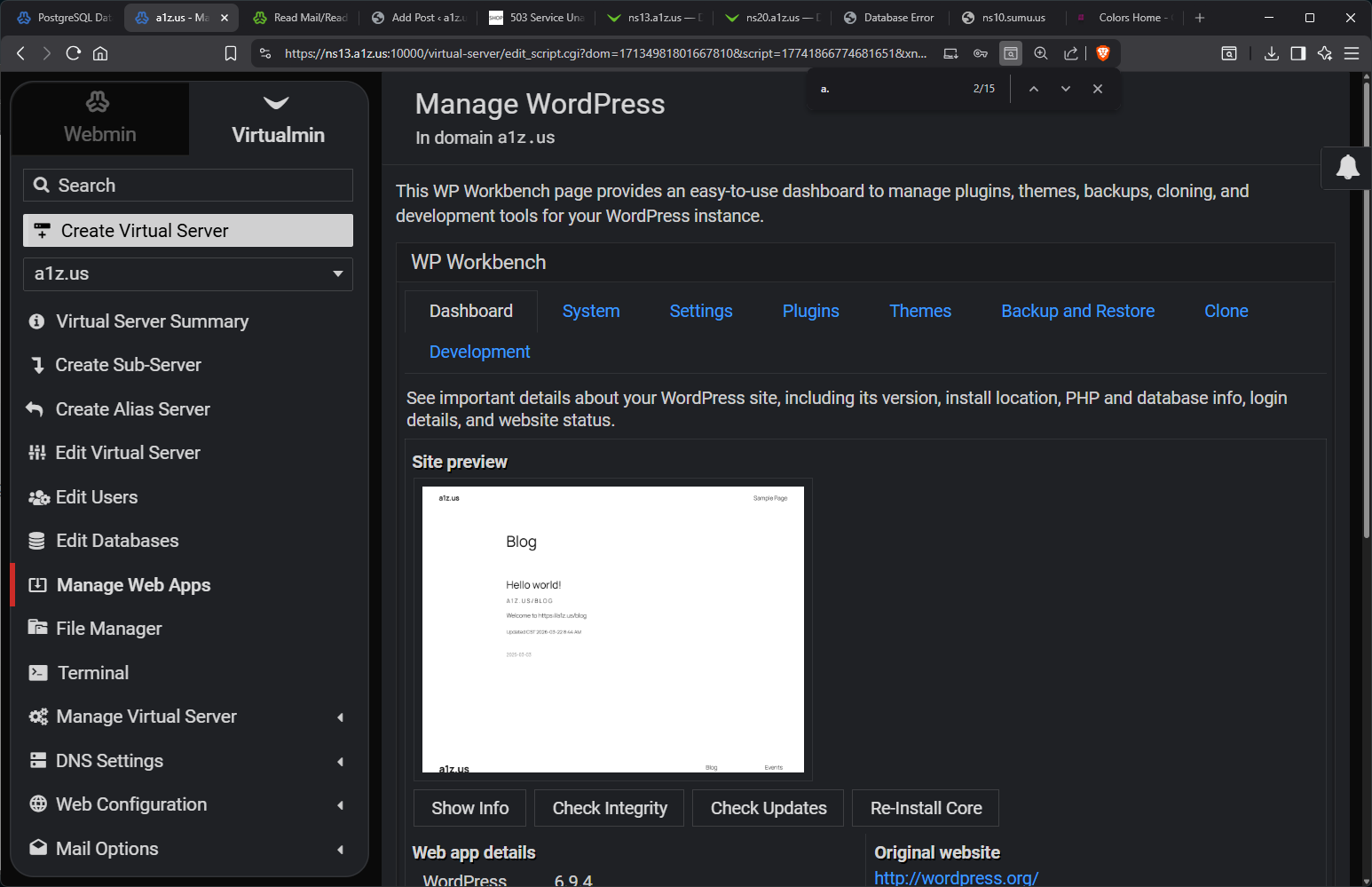Image resolution: width=1372 pixels, height=887 pixels.
Task: Select Edit Databases in the sidebar
Action: (115, 540)
